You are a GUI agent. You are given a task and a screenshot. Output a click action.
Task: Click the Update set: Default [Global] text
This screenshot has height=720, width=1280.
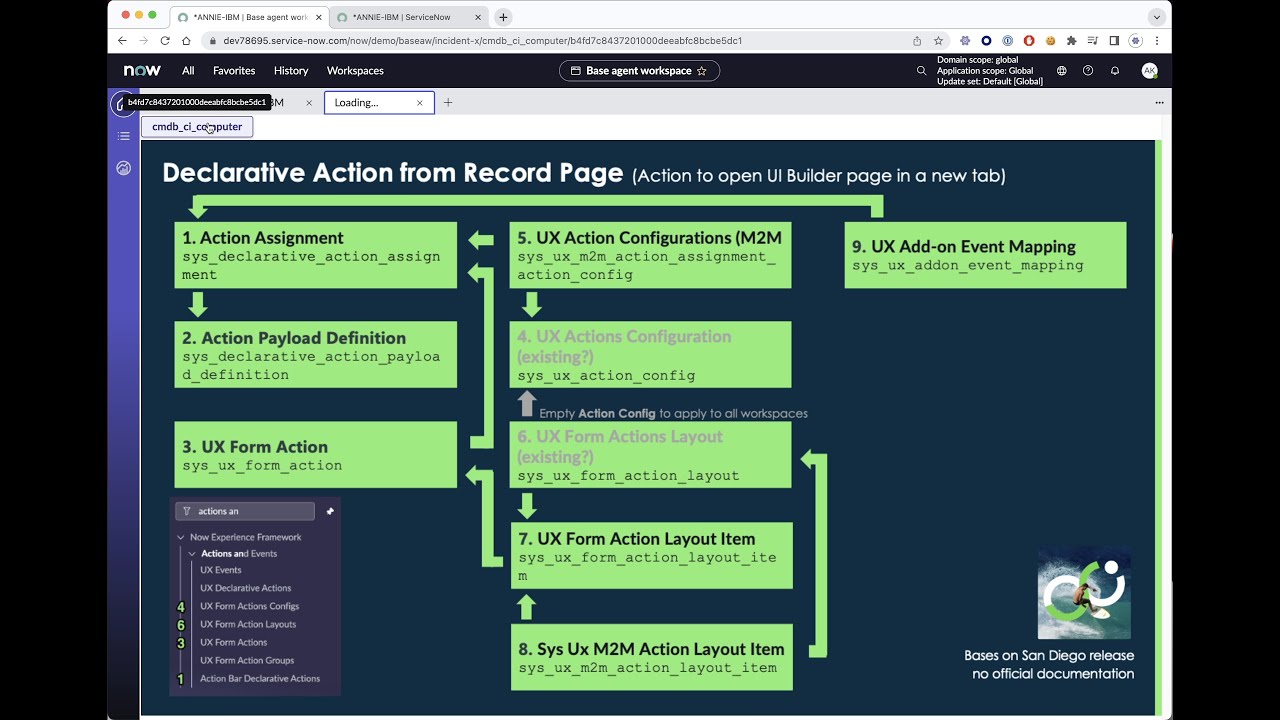(989, 82)
